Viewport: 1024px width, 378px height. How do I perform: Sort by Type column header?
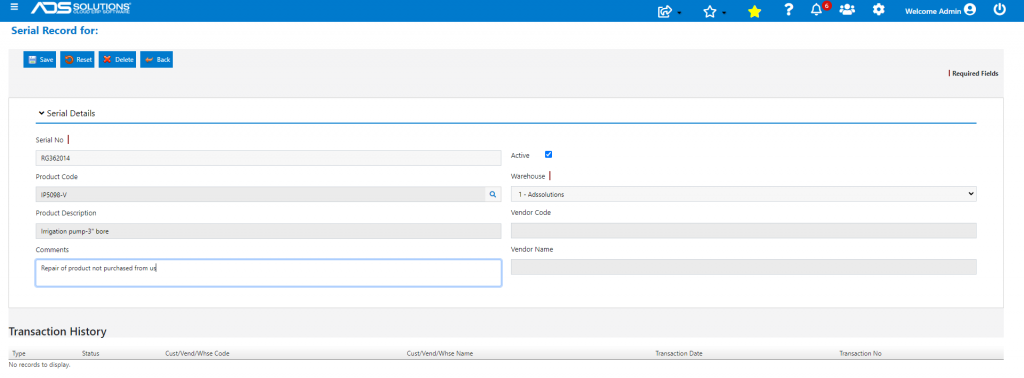[x=19, y=353]
